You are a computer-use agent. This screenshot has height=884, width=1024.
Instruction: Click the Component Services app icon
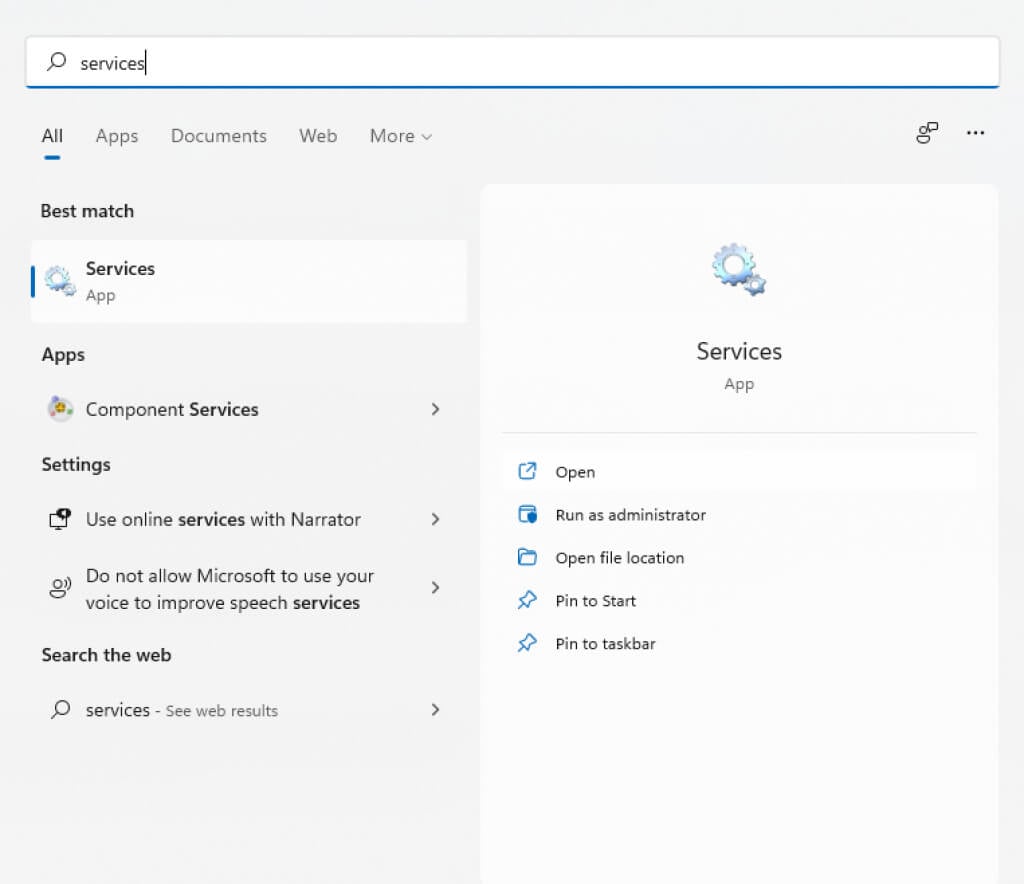click(x=60, y=409)
